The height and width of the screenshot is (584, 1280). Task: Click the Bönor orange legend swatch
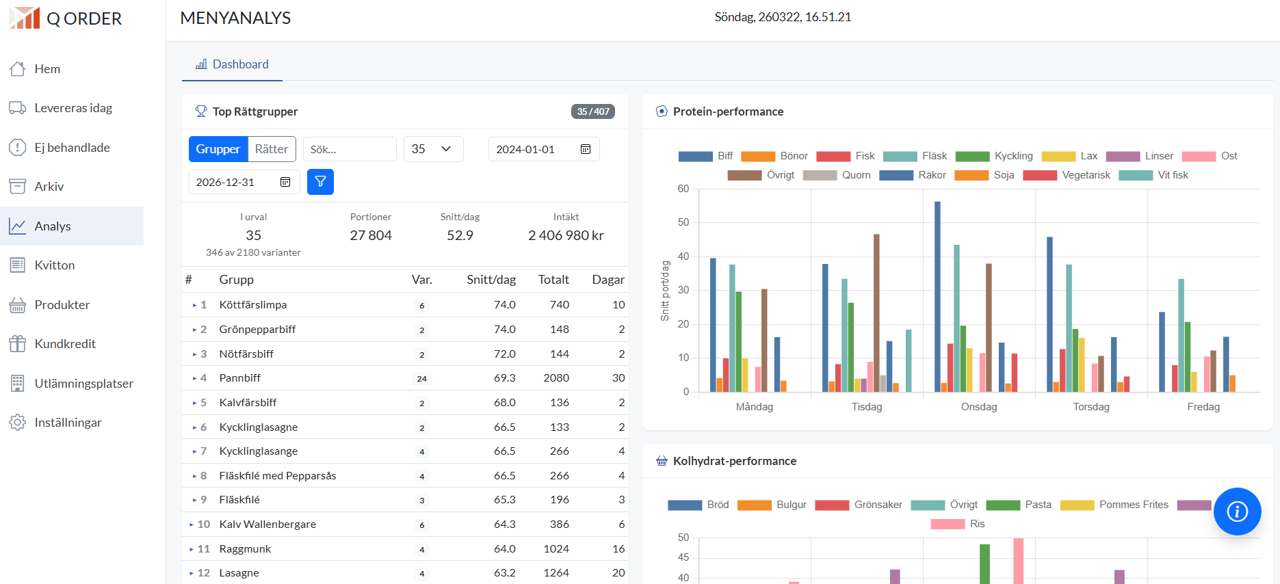pyautogui.click(x=758, y=156)
